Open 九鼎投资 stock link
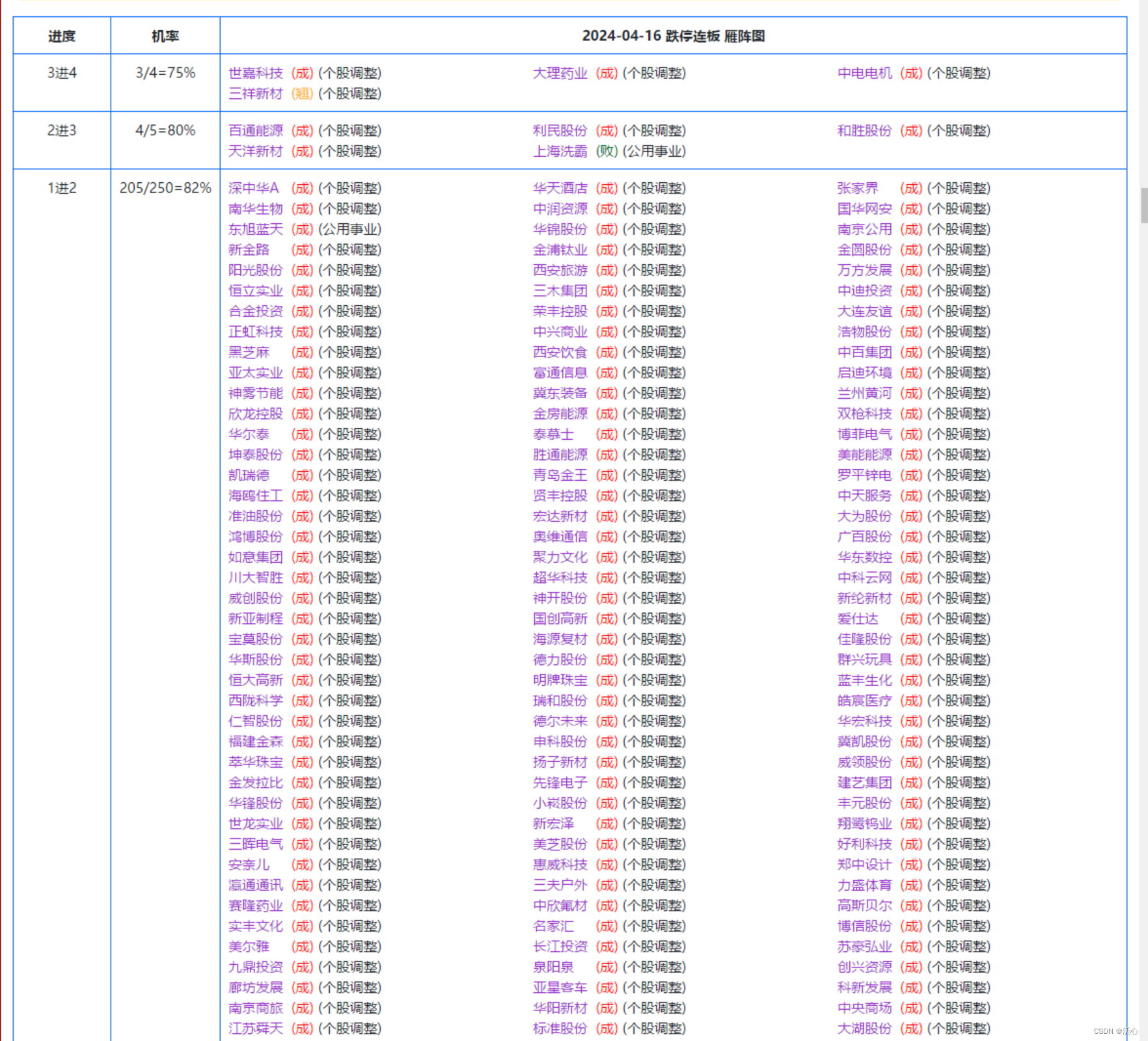The width and height of the screenshot is (1148, 1041). click(x=256, y=967)
